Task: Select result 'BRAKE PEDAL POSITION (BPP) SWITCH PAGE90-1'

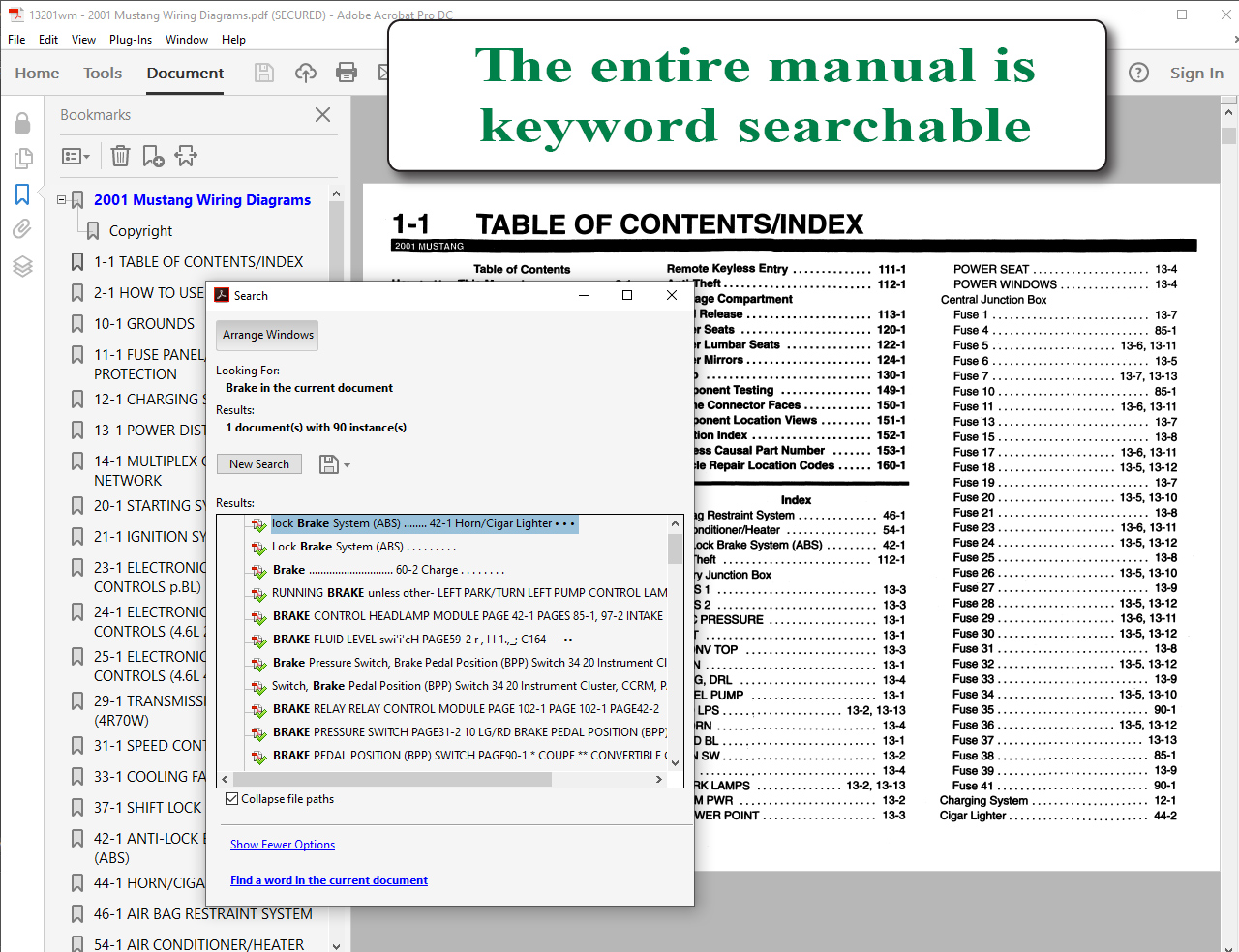Action: point(469,756)
